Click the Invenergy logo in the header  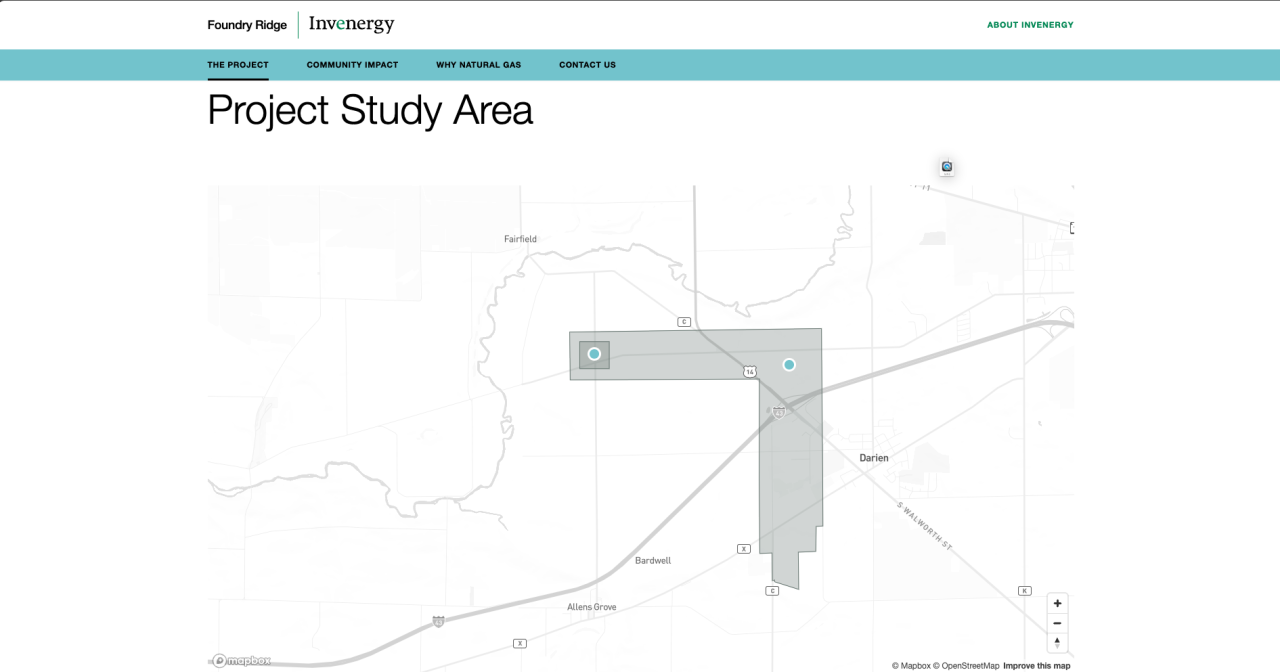coord(351,24)
